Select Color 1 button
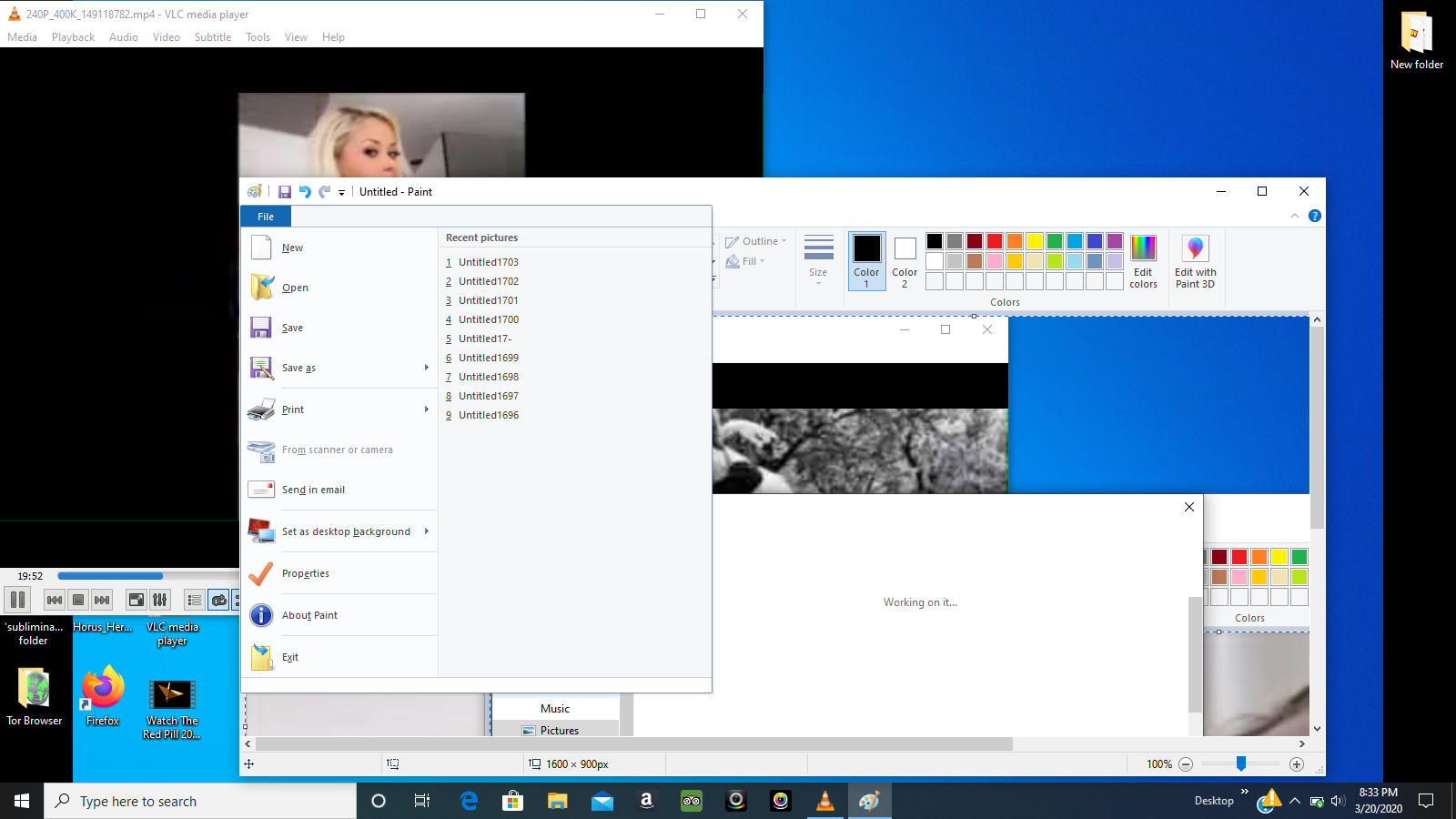The height and width of the screenshot is (819, 1456). pos(866,261)
